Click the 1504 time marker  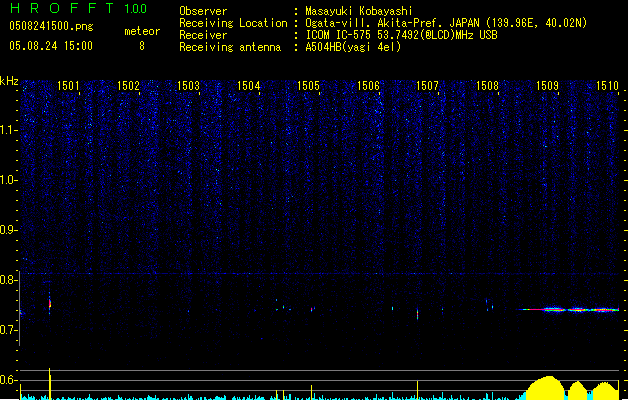248,86
